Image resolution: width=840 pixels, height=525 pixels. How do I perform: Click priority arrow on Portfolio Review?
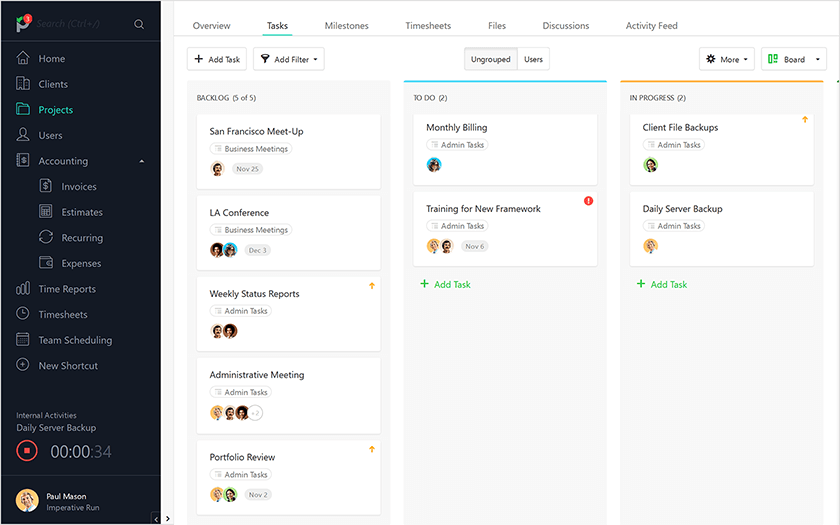(x=372, y=449)
